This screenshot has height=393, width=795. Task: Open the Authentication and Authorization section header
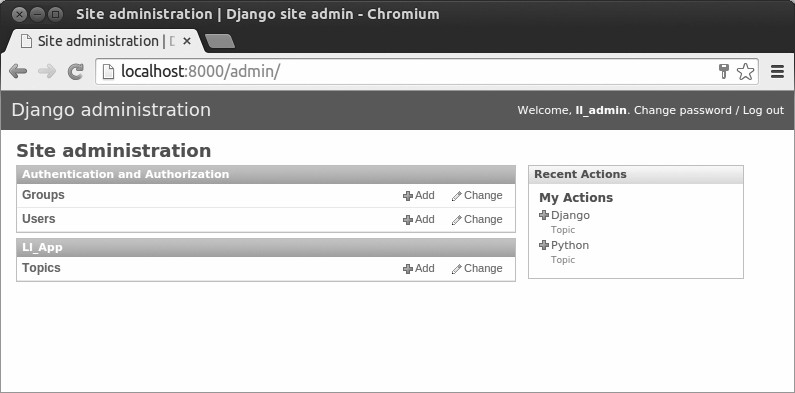point(125,174)
